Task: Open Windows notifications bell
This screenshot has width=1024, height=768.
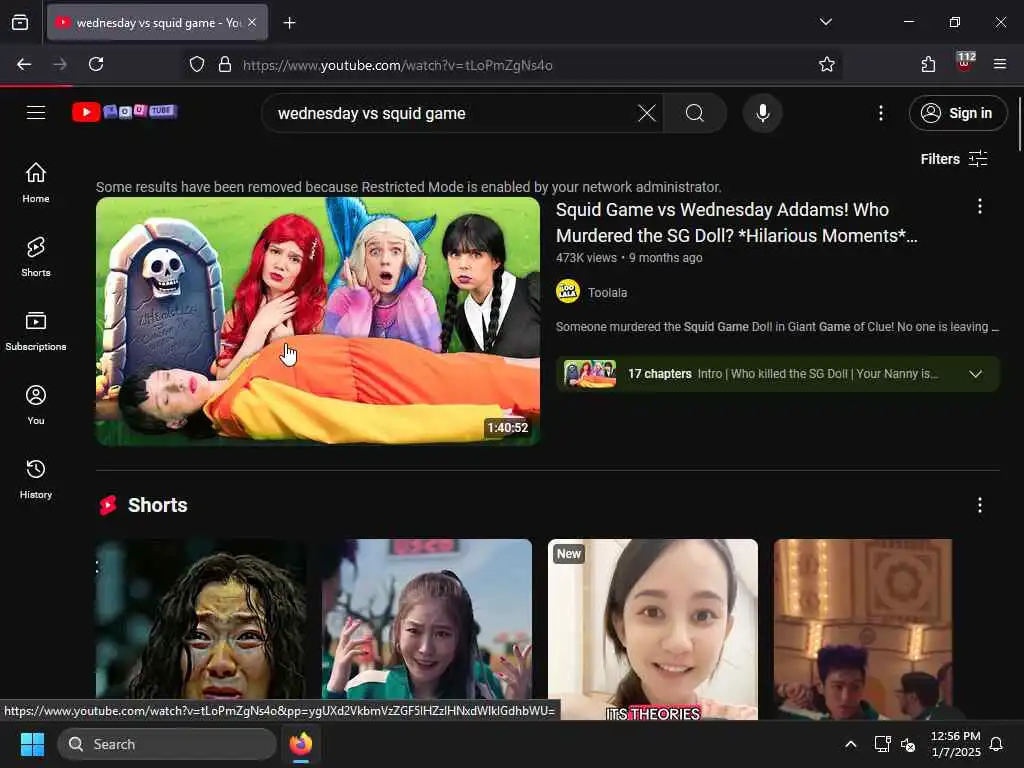Action: tap(997, 744)
